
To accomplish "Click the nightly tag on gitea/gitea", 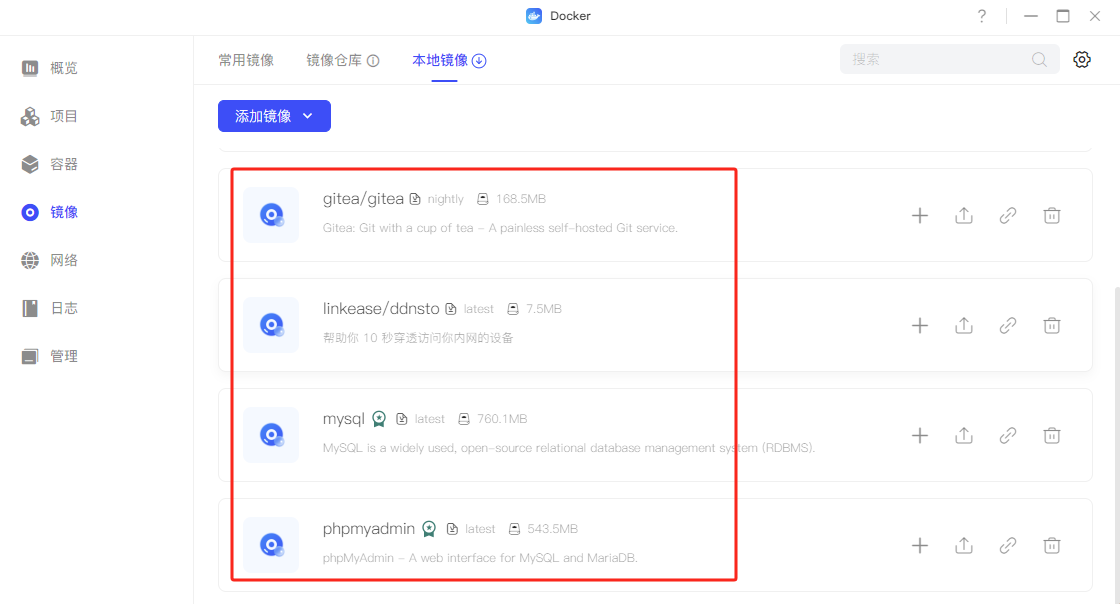I will click(x=446, y=199).
